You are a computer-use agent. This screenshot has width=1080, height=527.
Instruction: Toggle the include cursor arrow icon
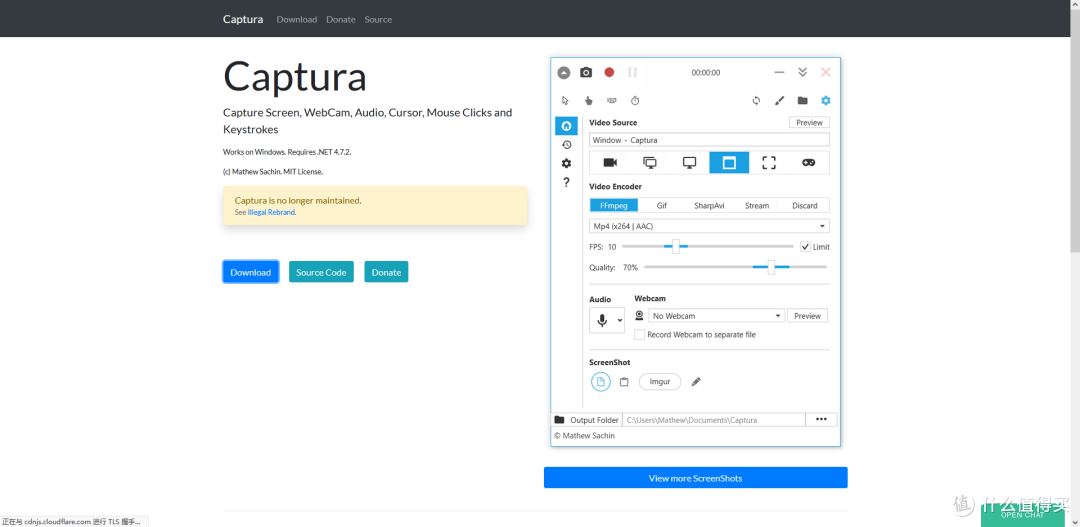(x=565, y=101)
